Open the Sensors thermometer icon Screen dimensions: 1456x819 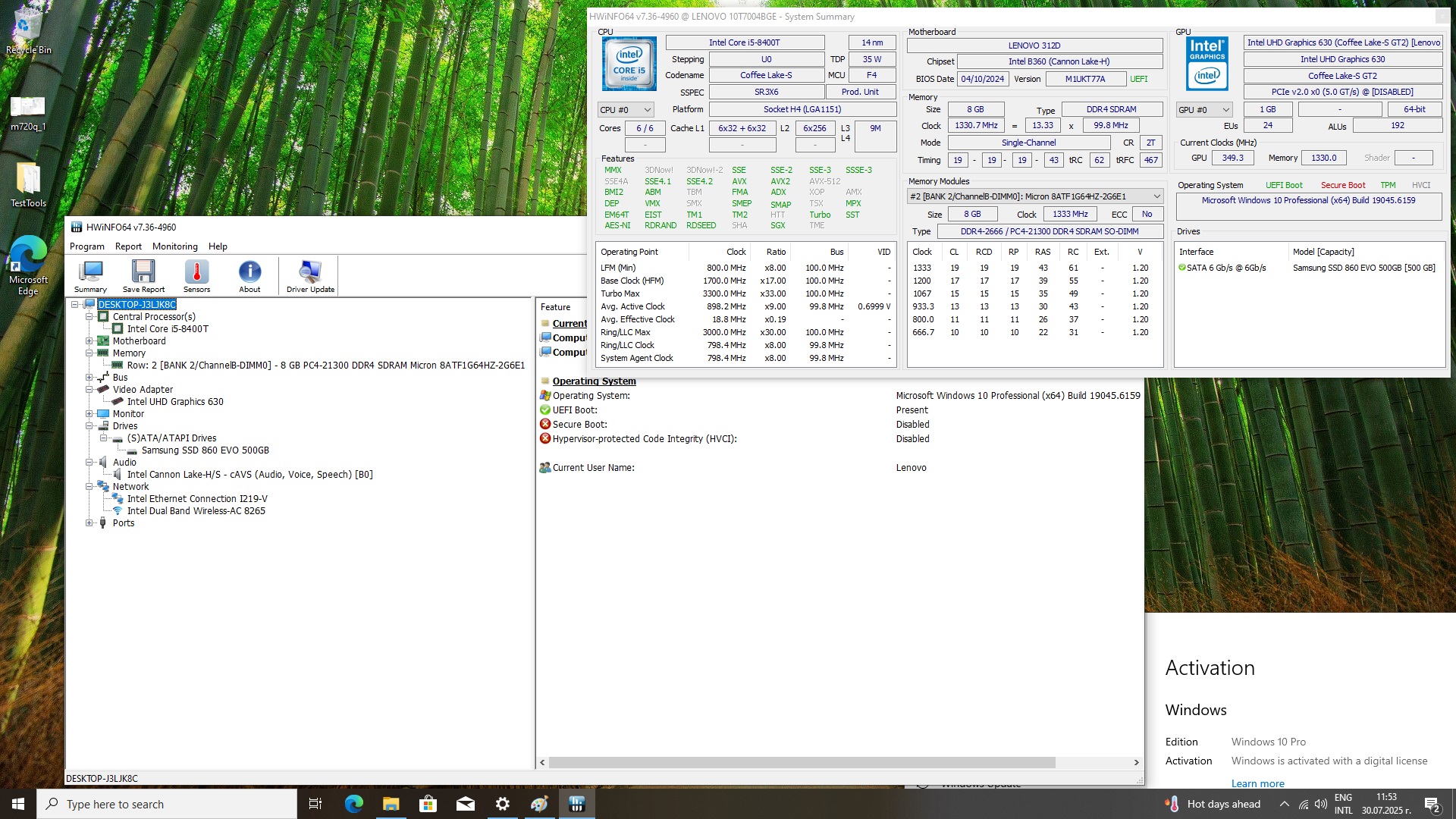coord(196,276)
